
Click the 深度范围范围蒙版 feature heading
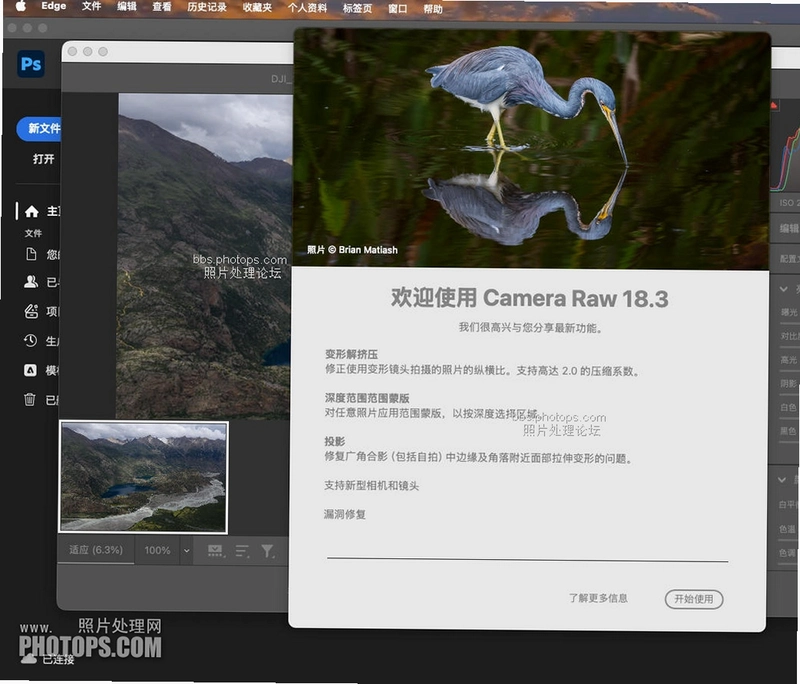pyautogui.click(x=367, y=398)
